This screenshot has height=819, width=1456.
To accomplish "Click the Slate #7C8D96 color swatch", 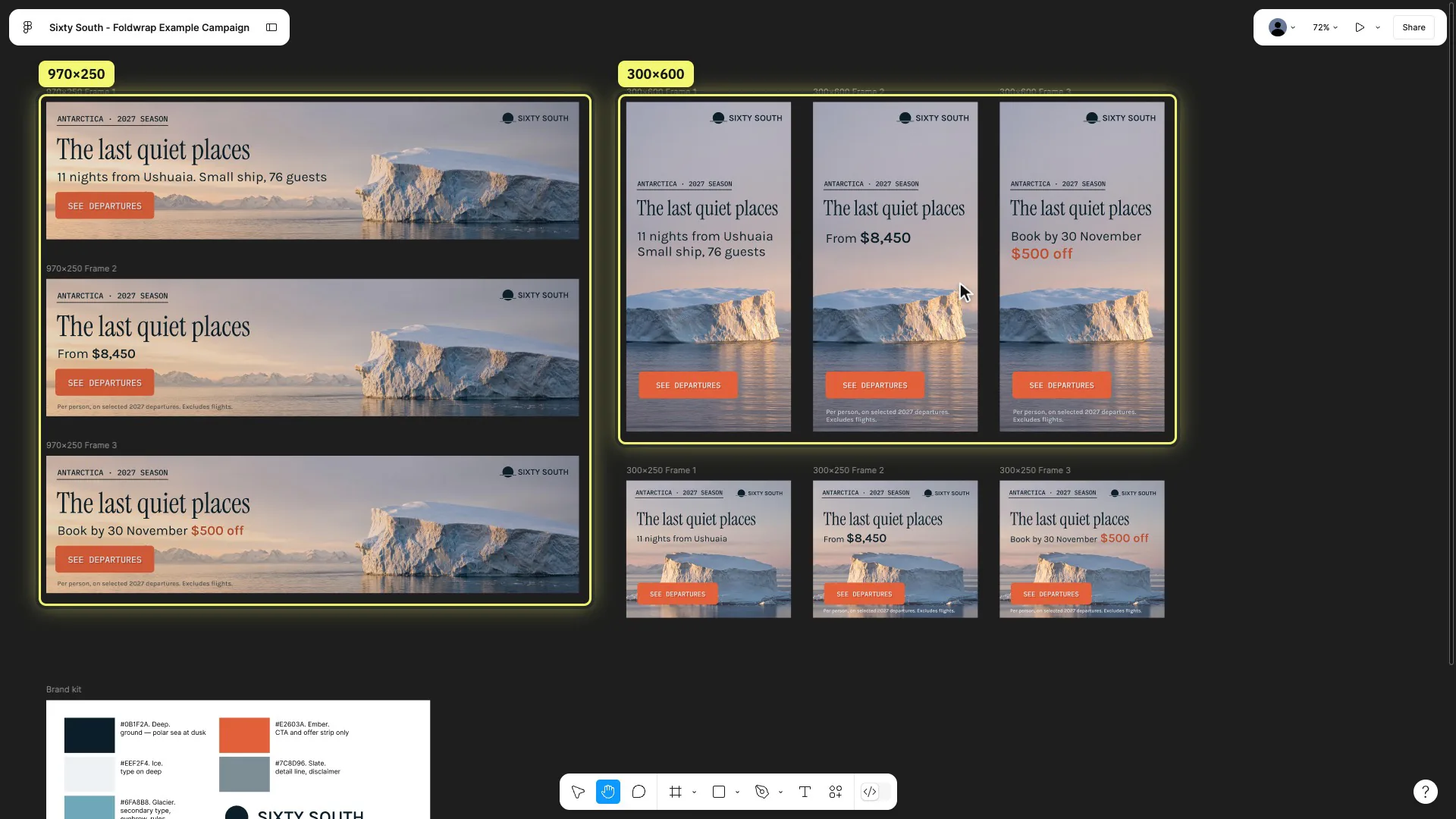I will pos(244,773).
